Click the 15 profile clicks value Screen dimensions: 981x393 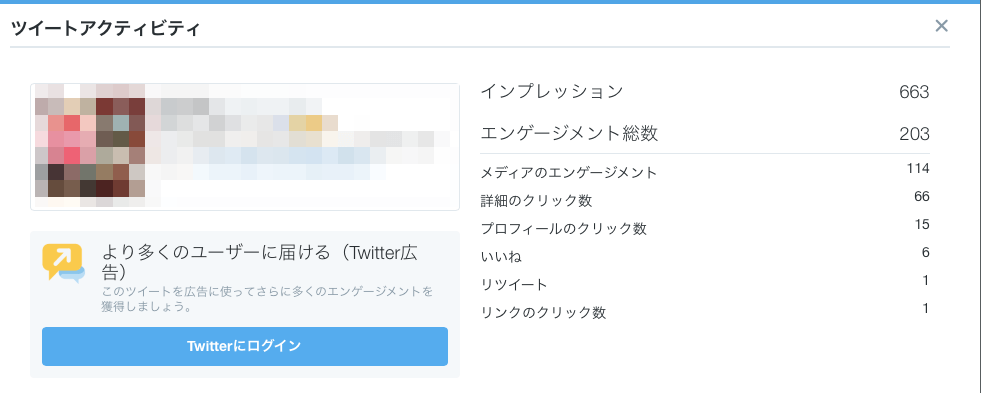[x=922, y=224]
